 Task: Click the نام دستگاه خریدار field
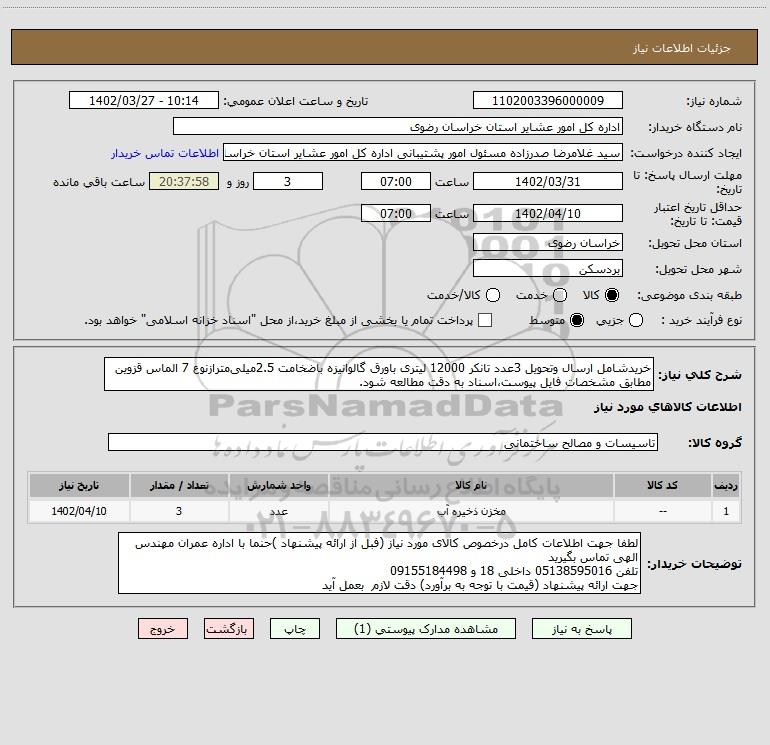(398, 127)
